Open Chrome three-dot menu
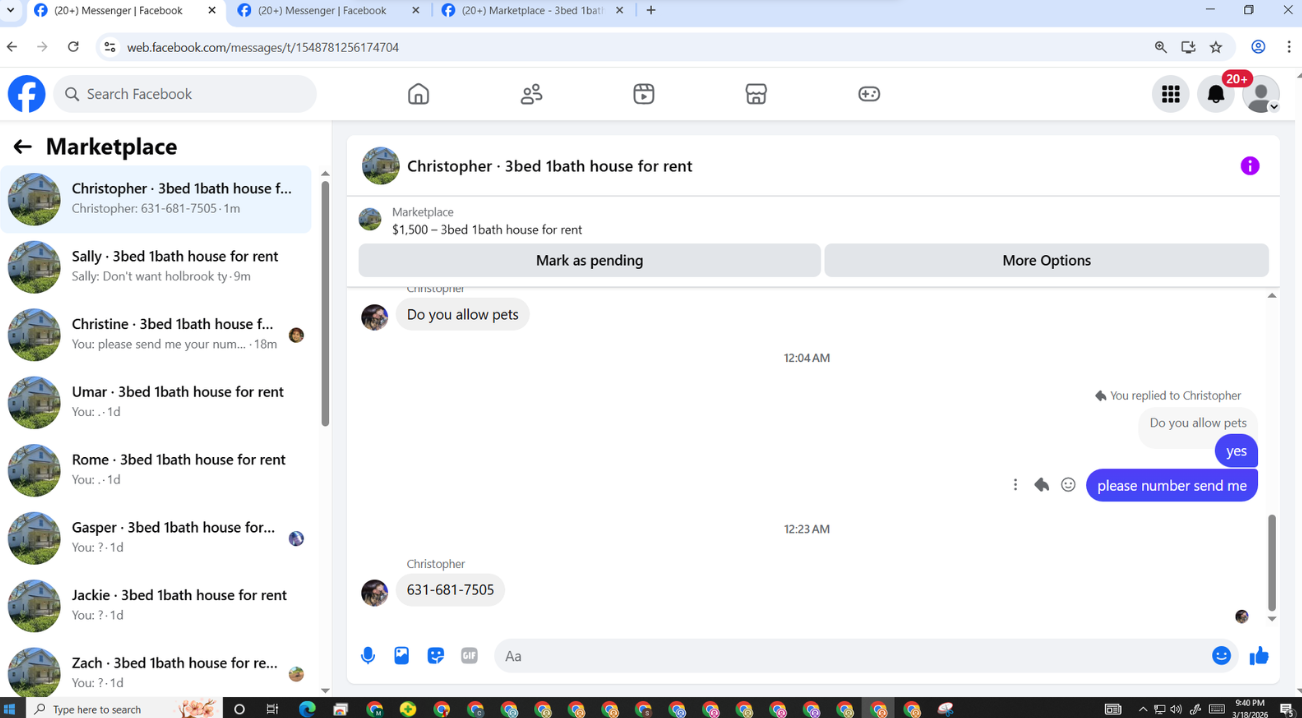 1289,47
